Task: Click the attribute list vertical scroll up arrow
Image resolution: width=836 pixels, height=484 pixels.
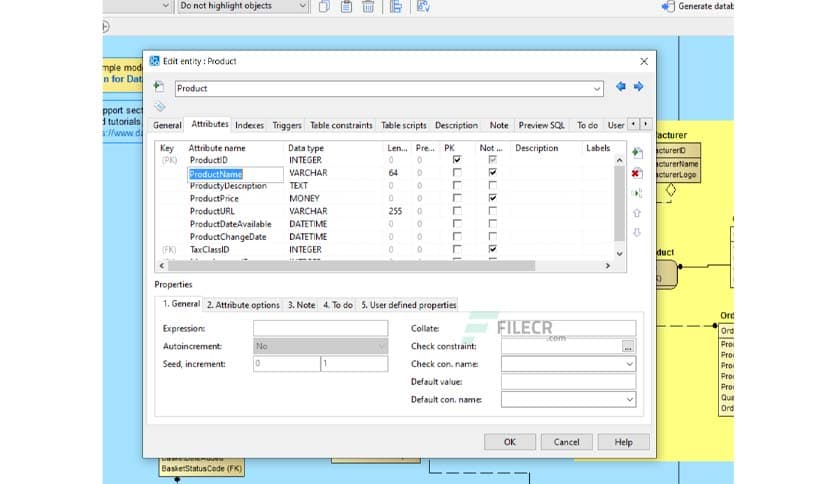Action: coord(619,160)
